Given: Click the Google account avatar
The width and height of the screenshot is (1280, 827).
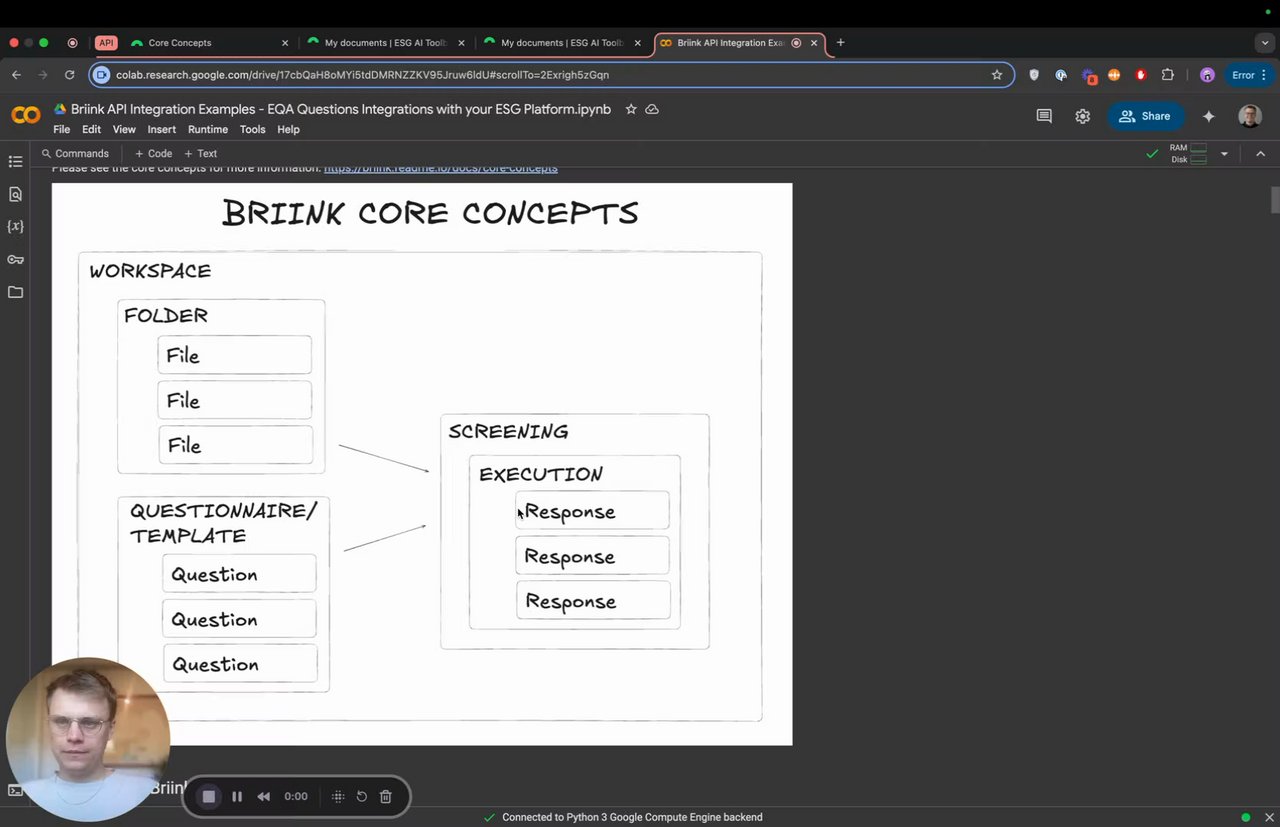Looking at the screenshot, I should 1250,116.
